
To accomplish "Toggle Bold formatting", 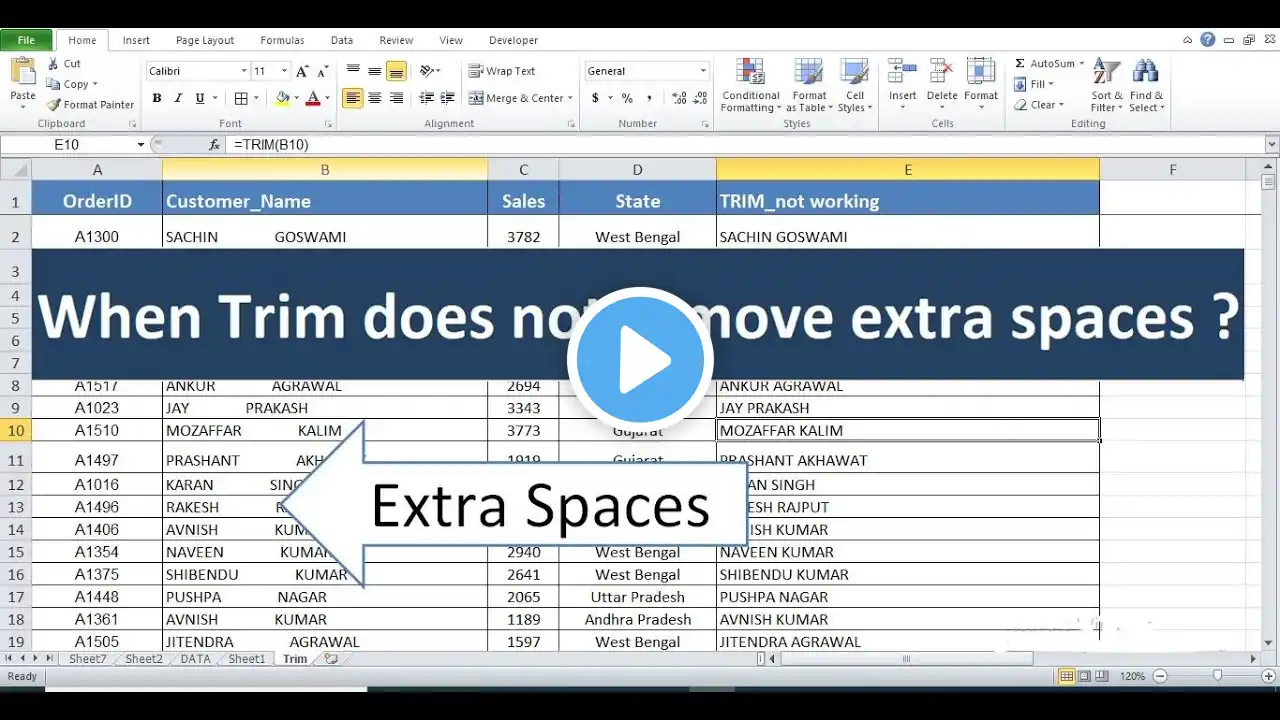I will pyautogui.click(x=157, y=98).
